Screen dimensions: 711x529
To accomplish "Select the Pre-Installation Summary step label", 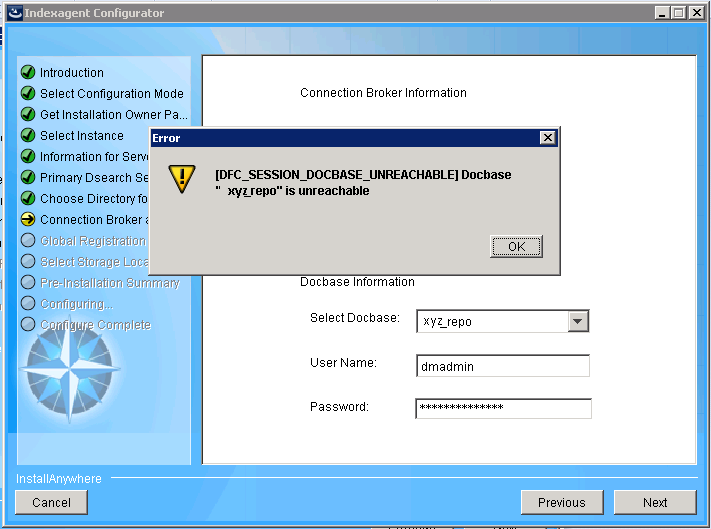I will pos(110,283).
